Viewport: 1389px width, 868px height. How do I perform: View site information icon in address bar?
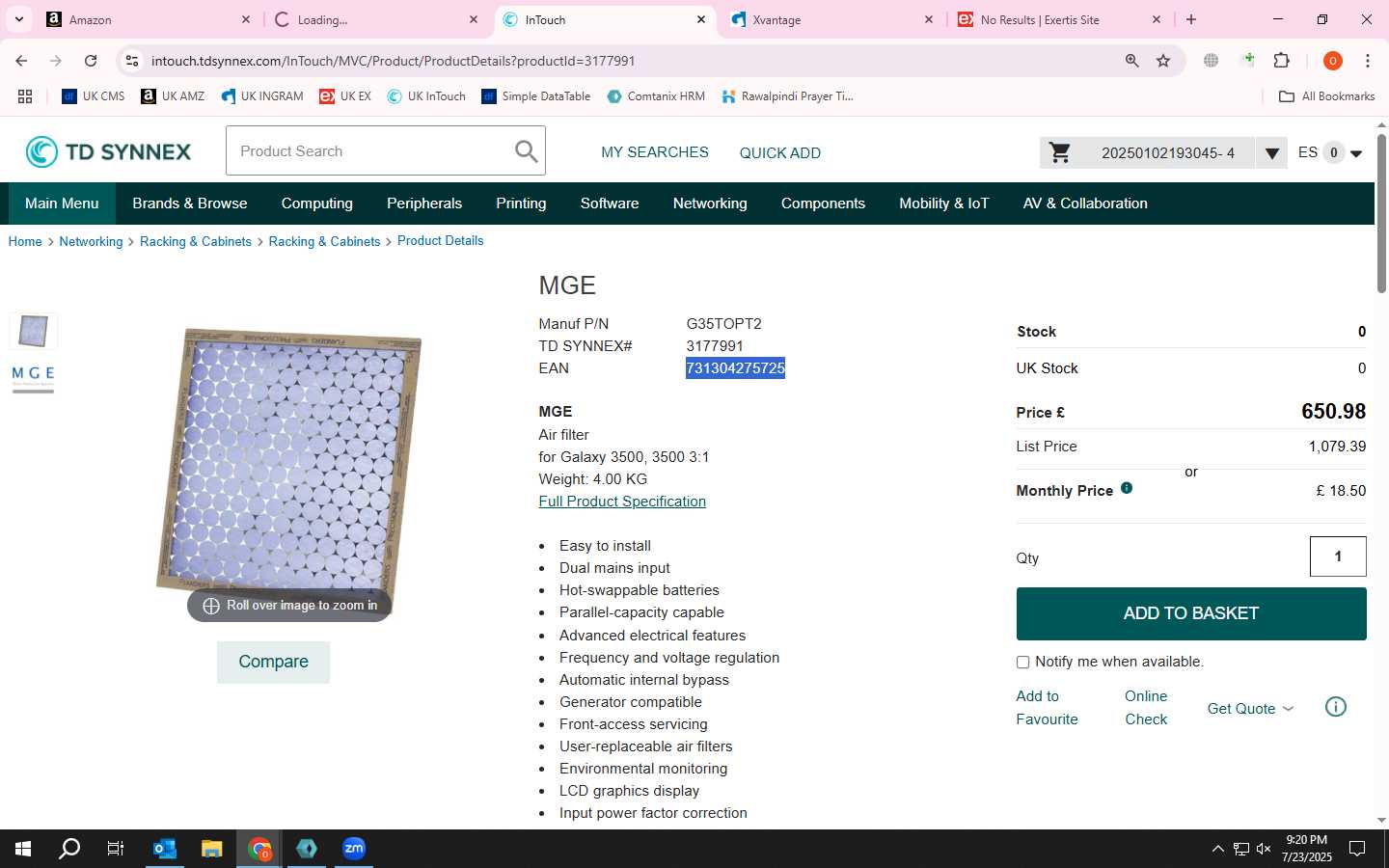(132, 61)
